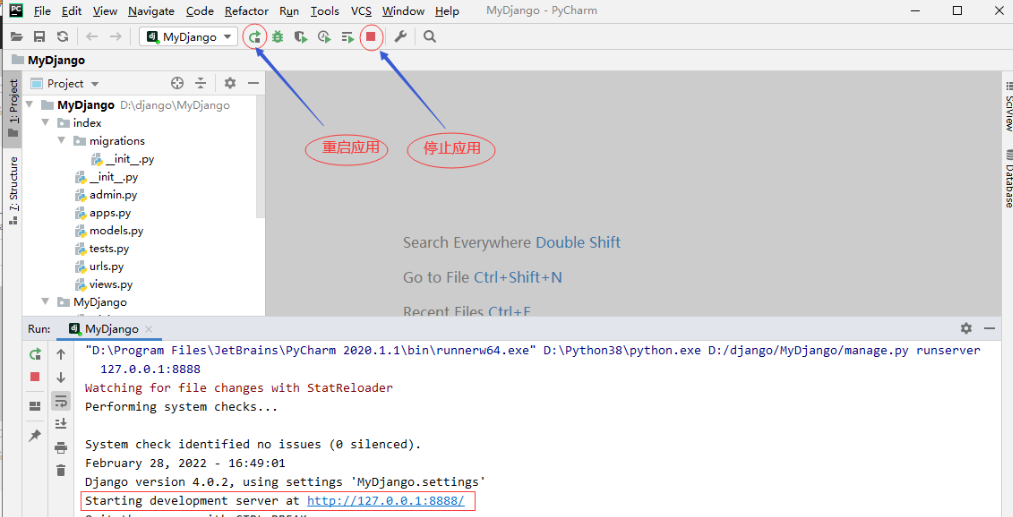The width and height of the screenshot is (1013, 517).
Task: Rerun from the Run panel green icon
Action: pyautogui.click(x=35, y=354)
